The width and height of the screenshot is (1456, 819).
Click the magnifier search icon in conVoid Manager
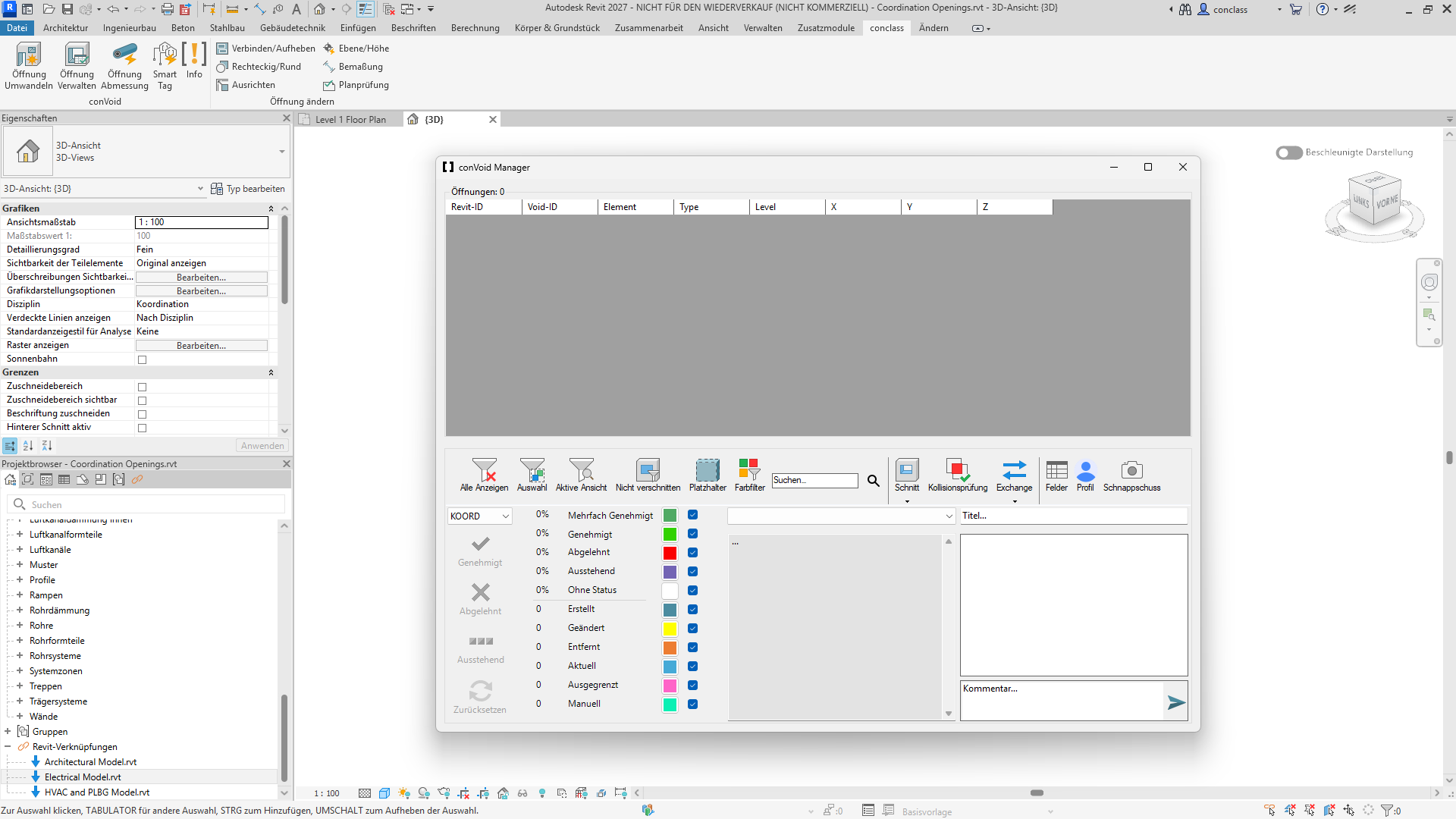874,481
